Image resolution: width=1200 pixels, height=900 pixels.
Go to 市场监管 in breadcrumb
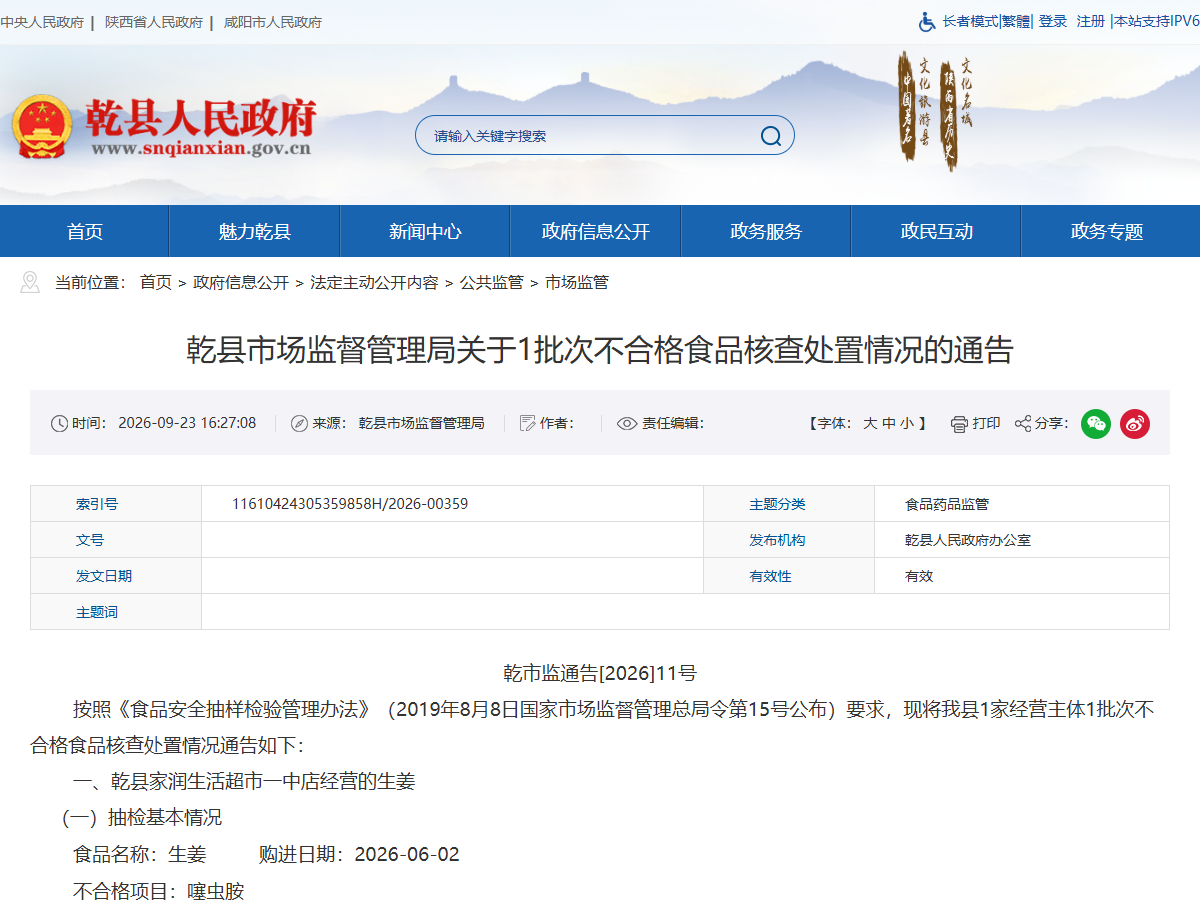pos(577,282)
